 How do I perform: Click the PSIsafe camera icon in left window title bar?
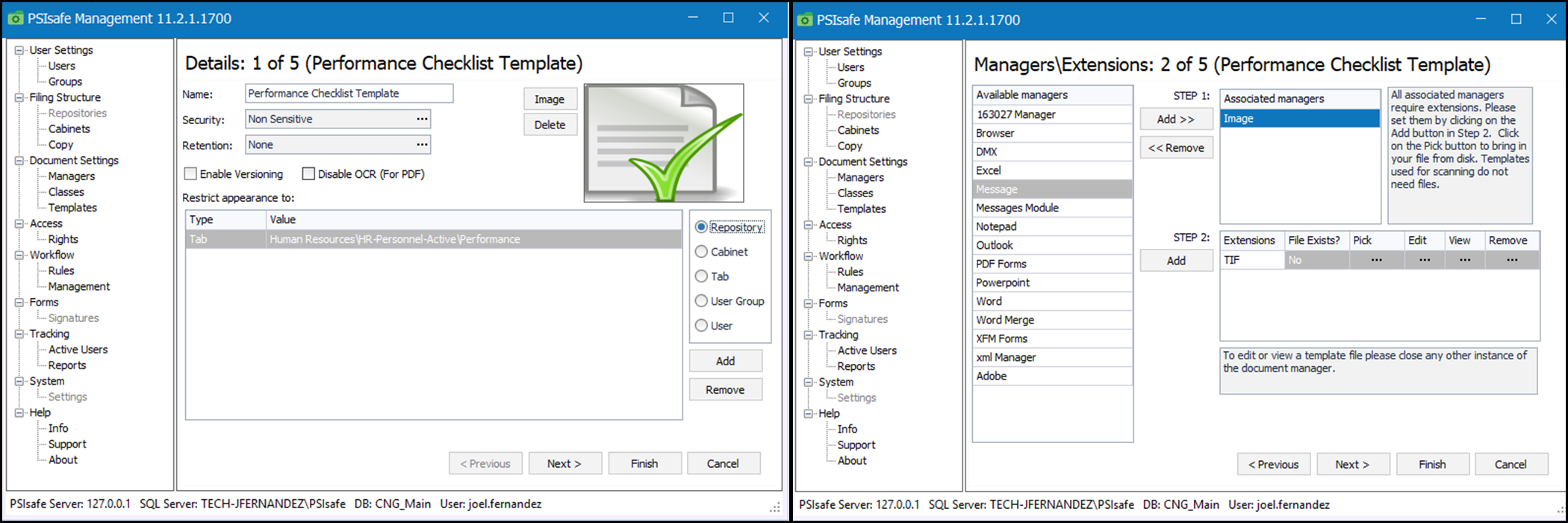coord(16,19)
